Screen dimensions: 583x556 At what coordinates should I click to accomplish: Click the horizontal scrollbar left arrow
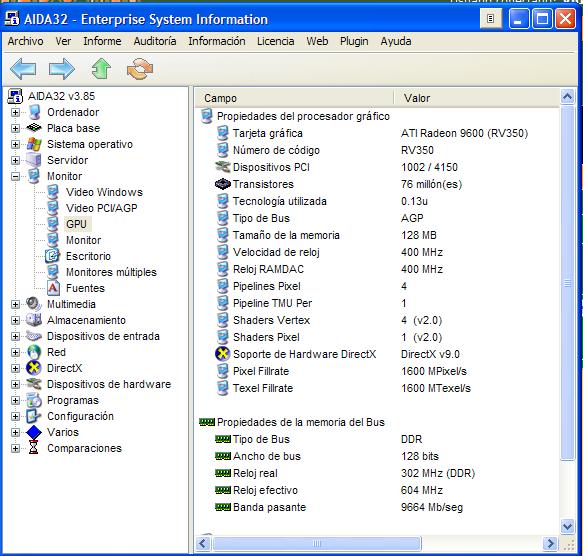click(x=203, y=543)
